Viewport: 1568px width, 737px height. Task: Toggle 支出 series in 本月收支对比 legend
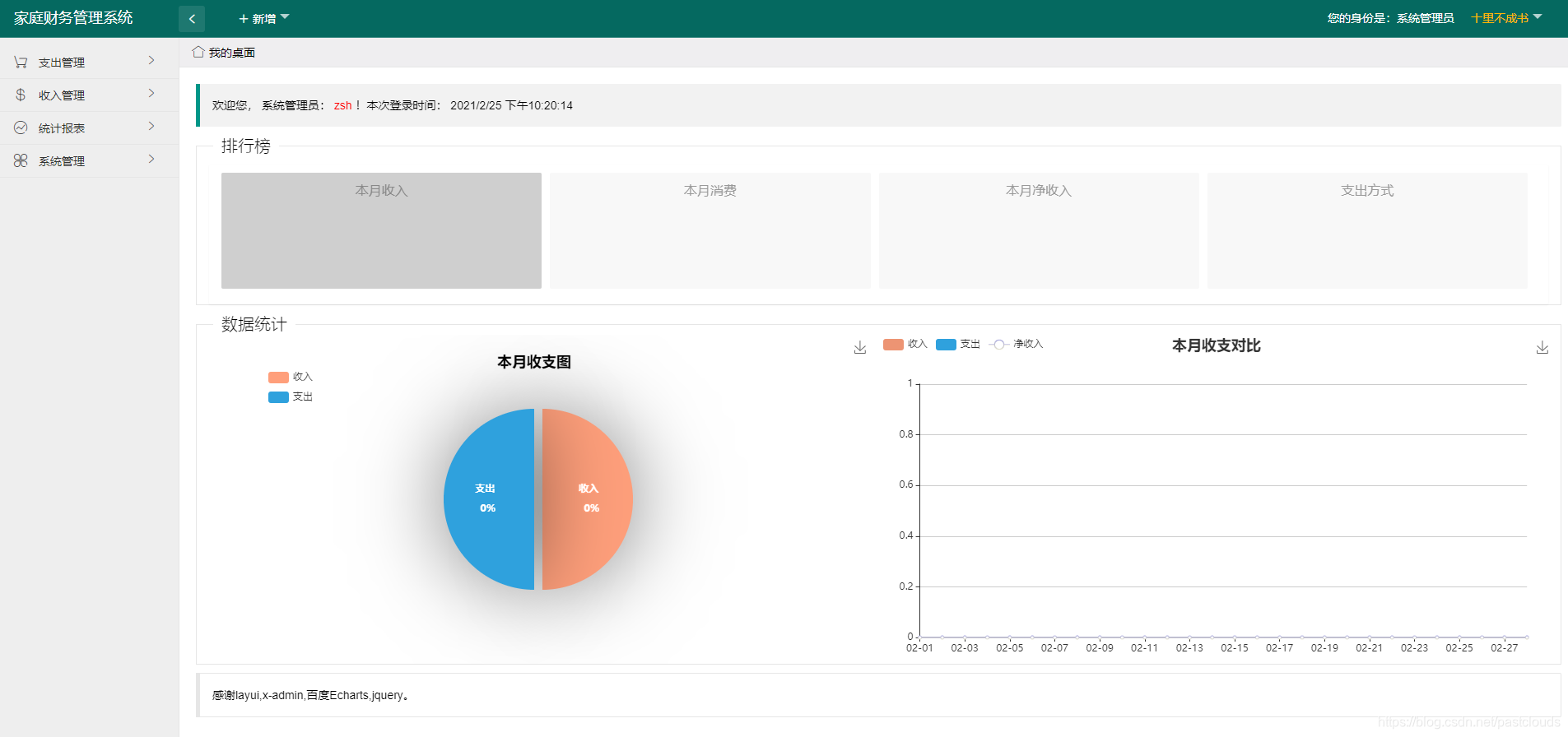tap(958, 344)
